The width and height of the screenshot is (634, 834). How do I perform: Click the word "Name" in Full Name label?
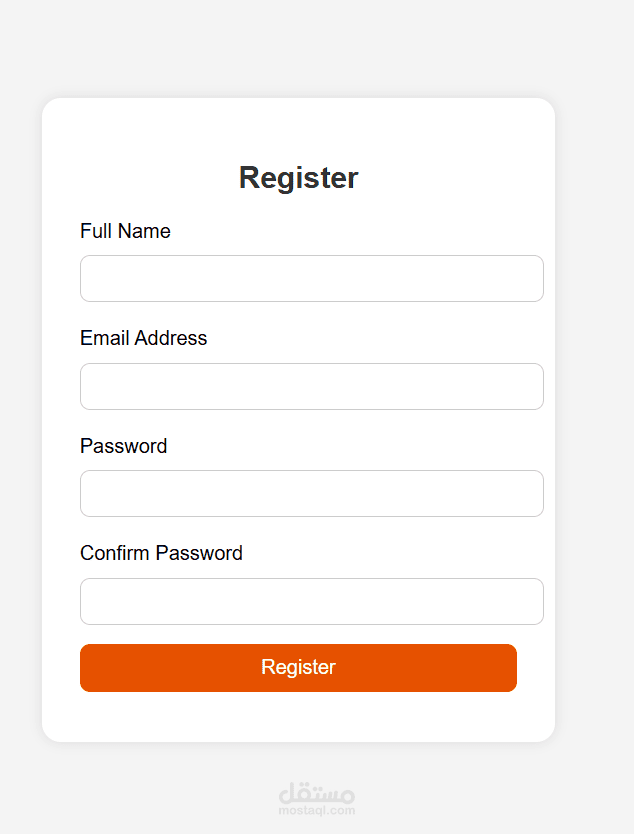click(x=145, y=231)
